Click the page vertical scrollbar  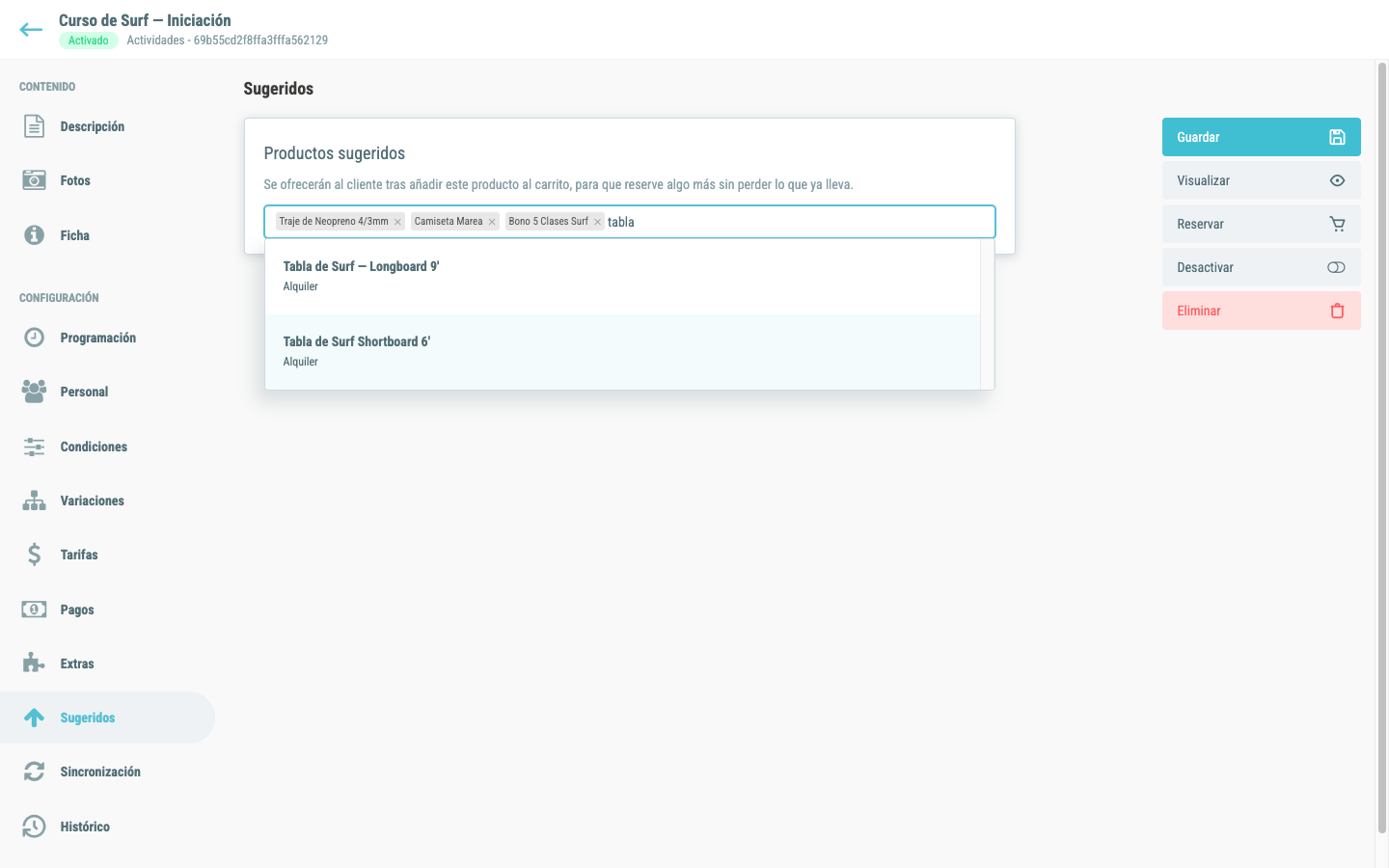(x=1381, y=447)
